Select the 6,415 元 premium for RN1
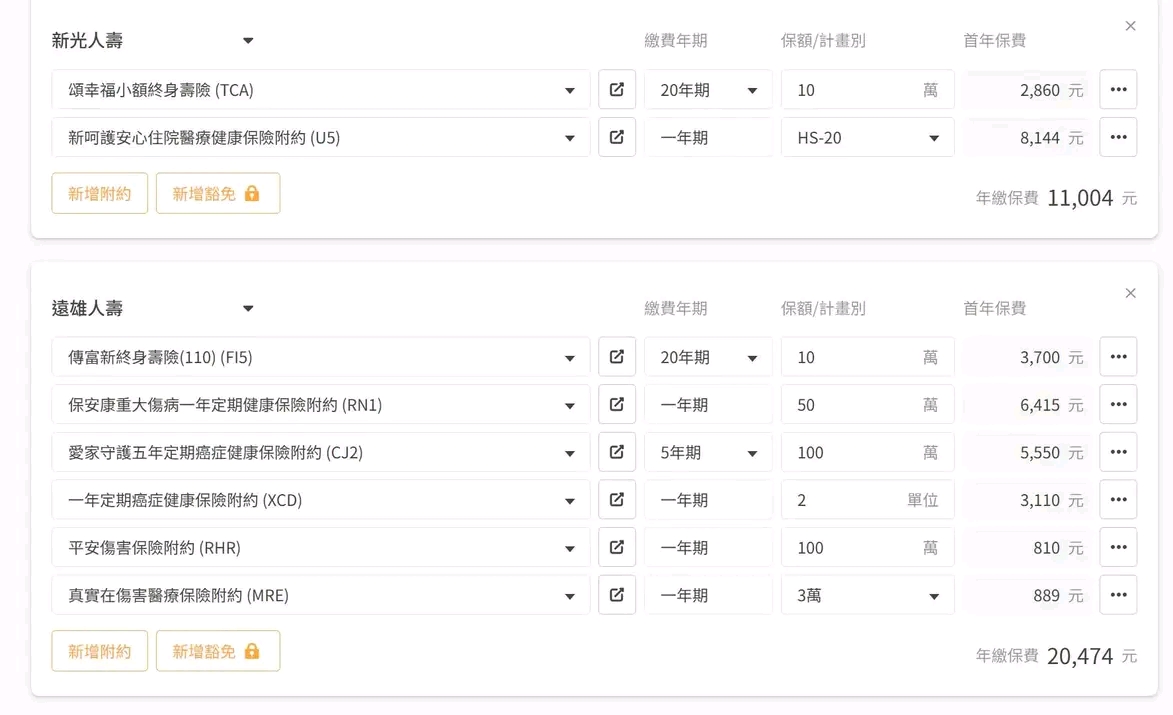This screenshot has height=715, width=1173. click(x=1051, y=405)
